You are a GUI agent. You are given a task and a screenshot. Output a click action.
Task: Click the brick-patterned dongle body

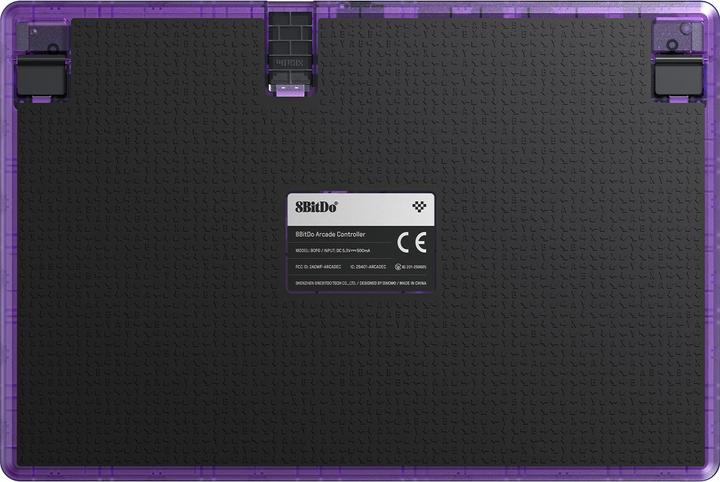tap(288, 42)
